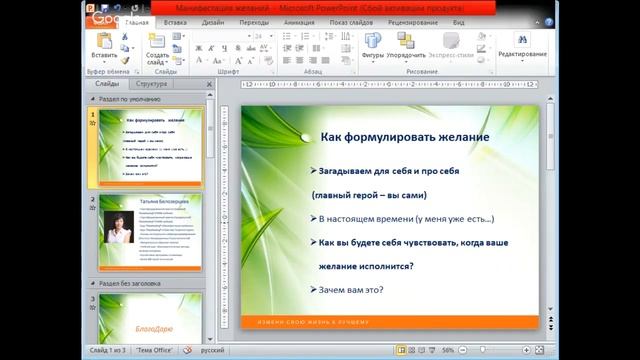
Task: Switch to the Анимация ribbon tab
Action: (299, 22)
